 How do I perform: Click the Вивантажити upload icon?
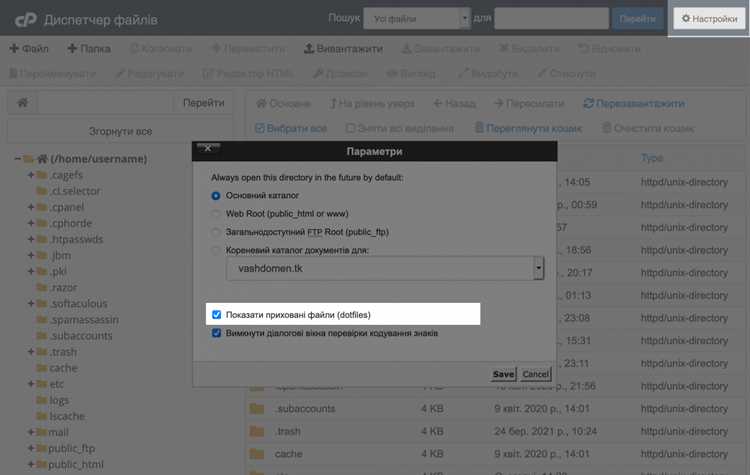pos(309,48)
